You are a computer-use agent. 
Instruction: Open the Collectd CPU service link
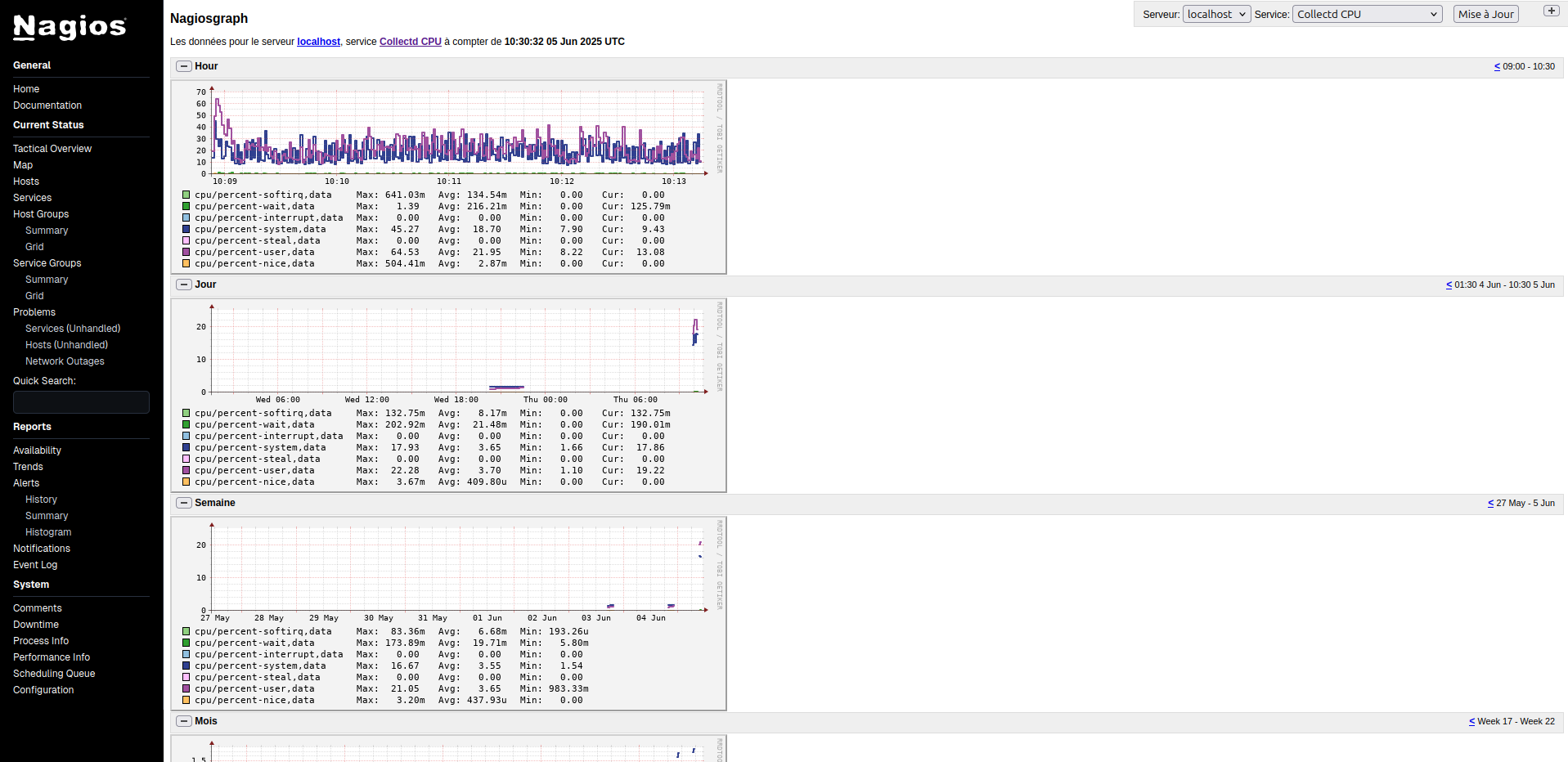[410, 42]
